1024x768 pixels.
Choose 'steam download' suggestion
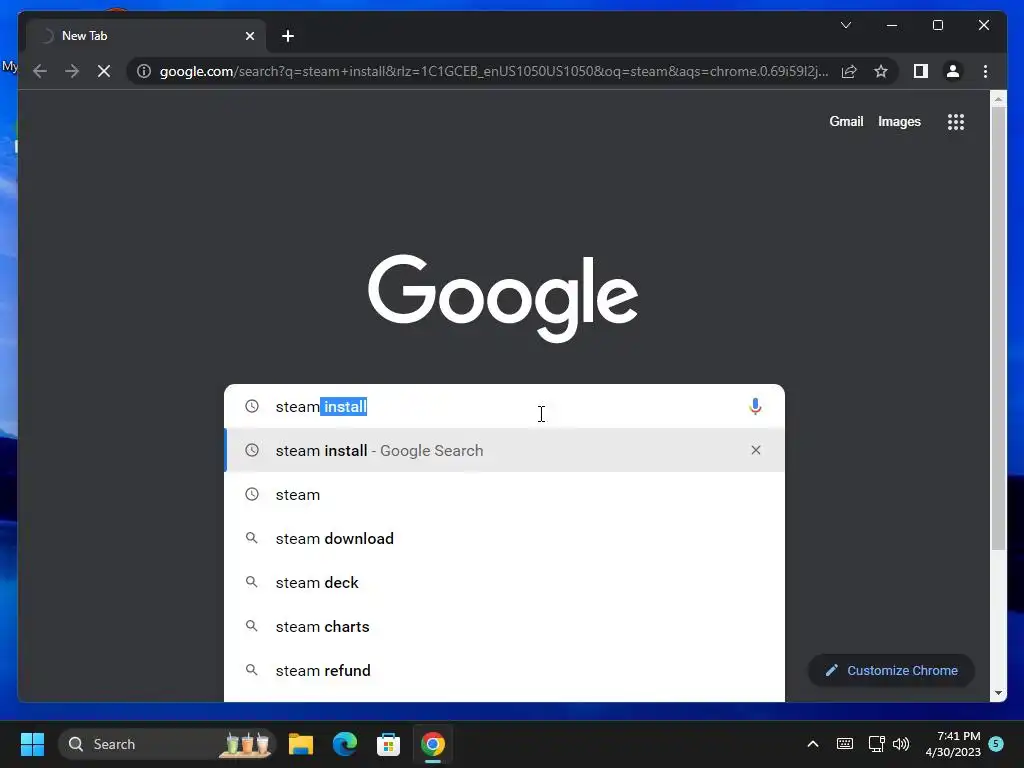pos(504,538)
